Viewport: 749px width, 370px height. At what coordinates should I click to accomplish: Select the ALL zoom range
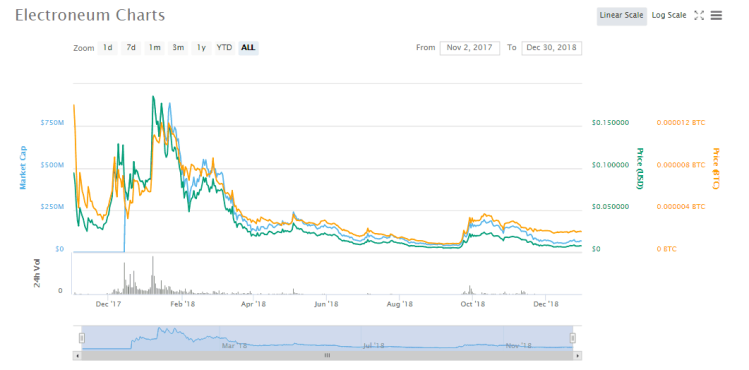coord(248,48)
